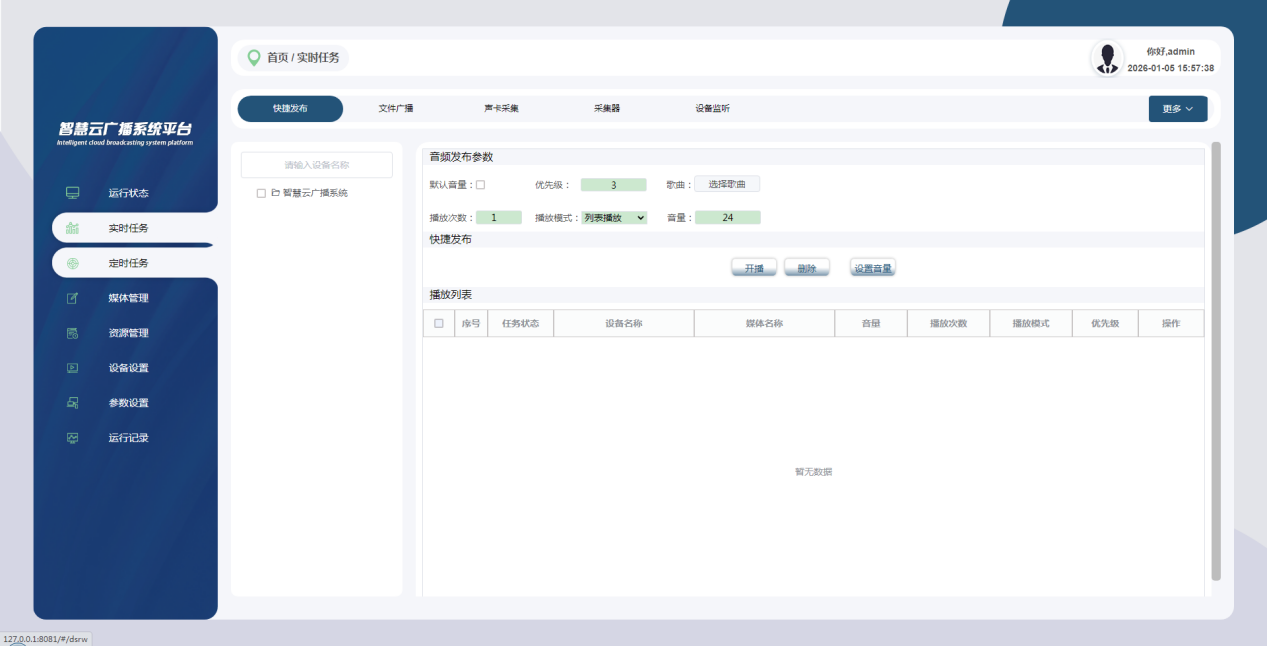Click the 运行状态 monitor icon in sidebar

pos(72,193)
